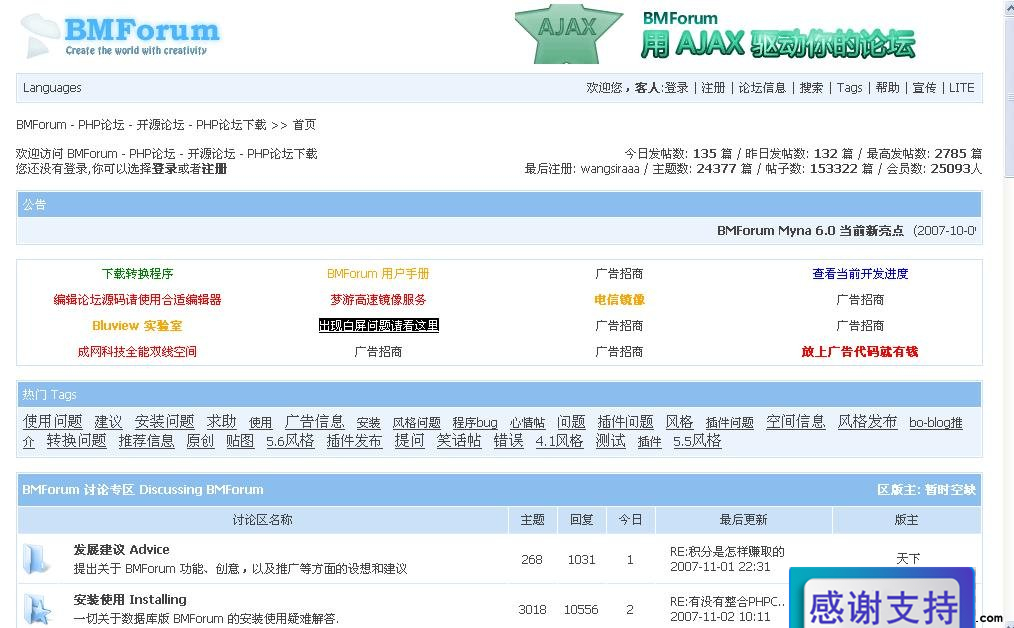Select the 空间信息 tag

[796, 422]
